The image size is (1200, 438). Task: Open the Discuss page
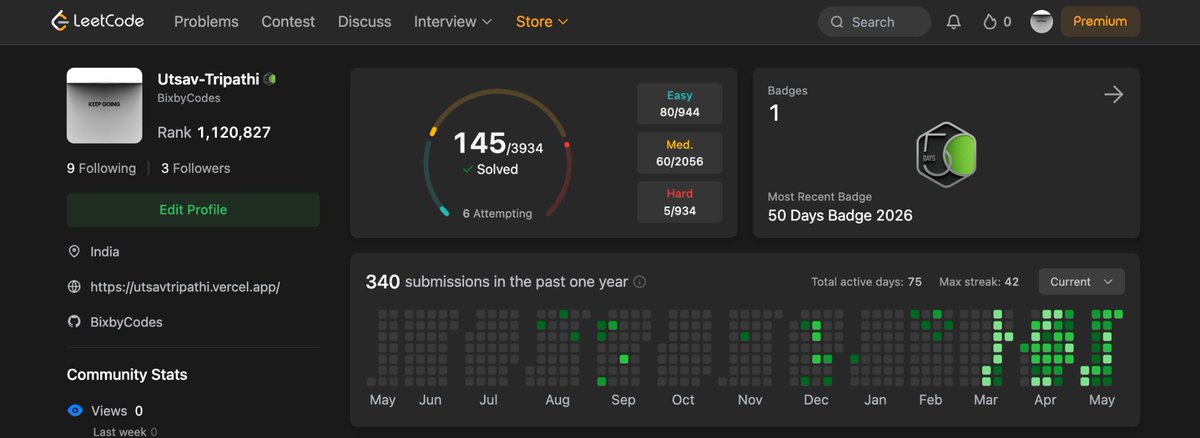pyautogui.click(x=365, y=21)
